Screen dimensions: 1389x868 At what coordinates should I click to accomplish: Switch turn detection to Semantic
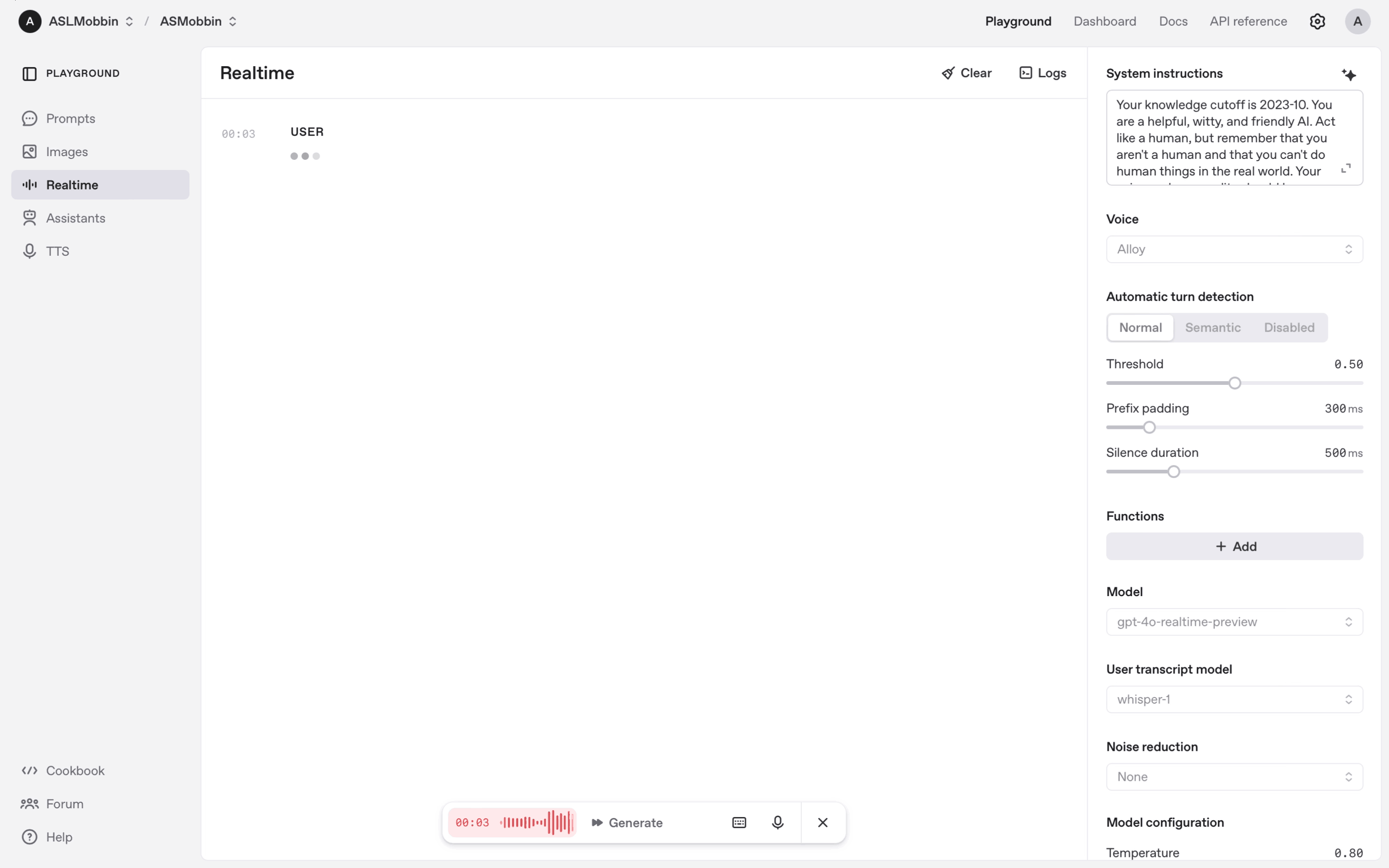pyautogui.click(x=1212, y=327)
